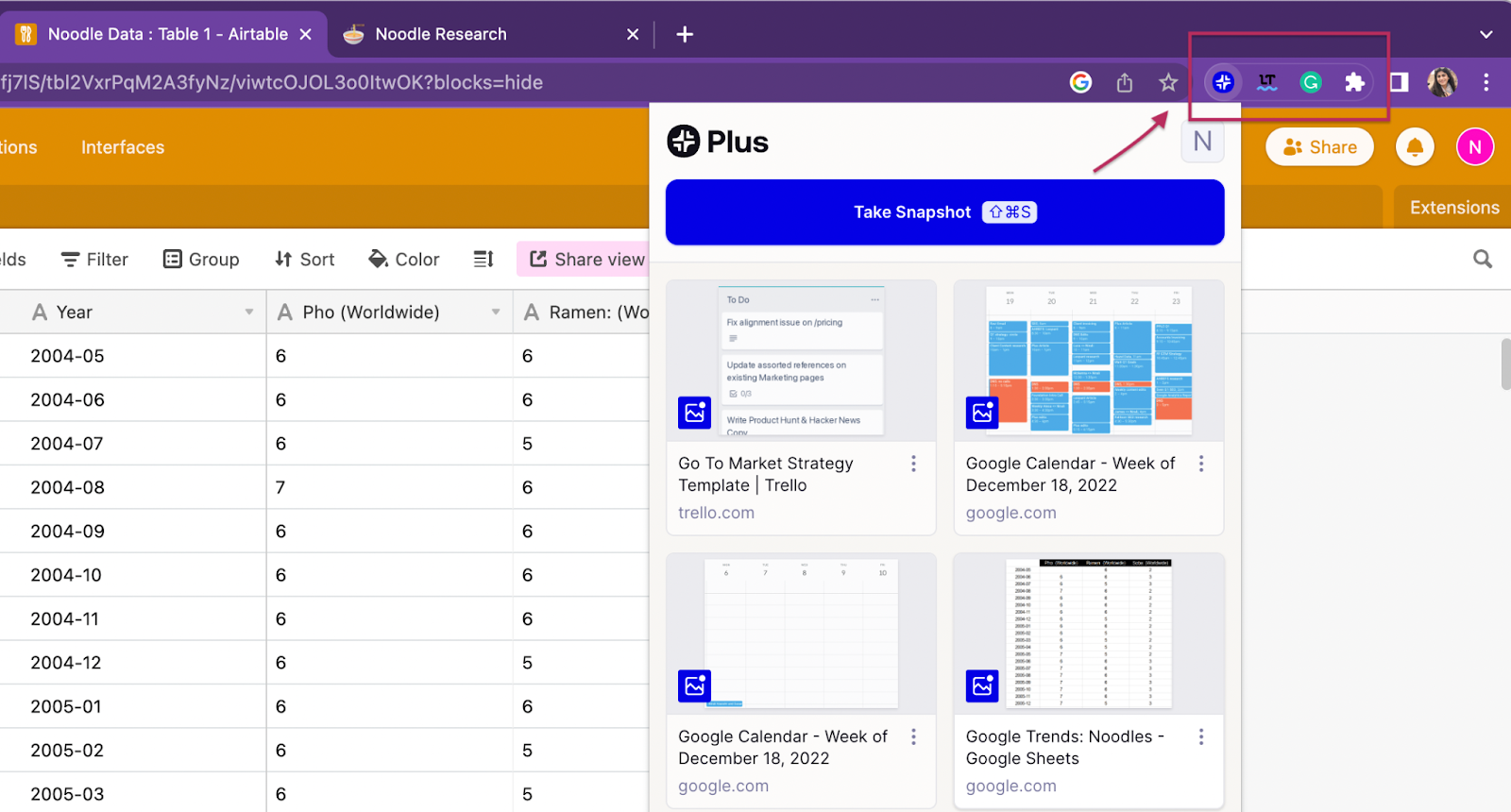Open the Extensions panel in Airtable
Viewport: 1511px width, 812px height.
1454,208
